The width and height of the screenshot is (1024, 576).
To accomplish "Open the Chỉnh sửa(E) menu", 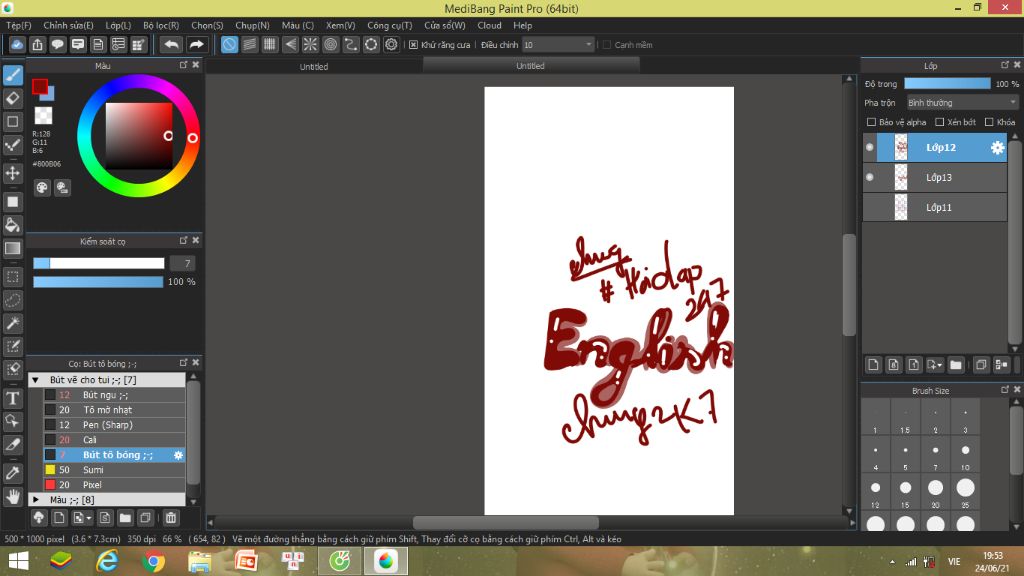I will [x=69, y=25].
